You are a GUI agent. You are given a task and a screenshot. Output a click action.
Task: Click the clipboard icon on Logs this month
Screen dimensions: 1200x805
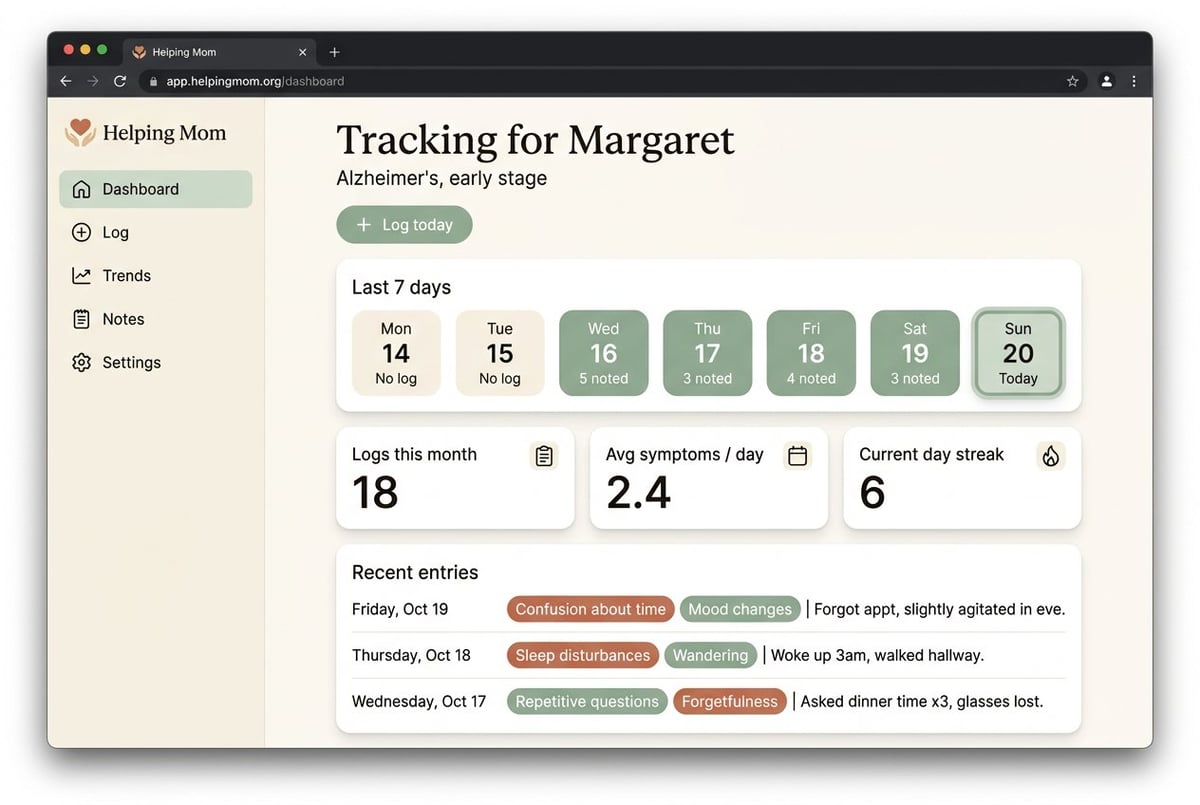coord(543,455)
